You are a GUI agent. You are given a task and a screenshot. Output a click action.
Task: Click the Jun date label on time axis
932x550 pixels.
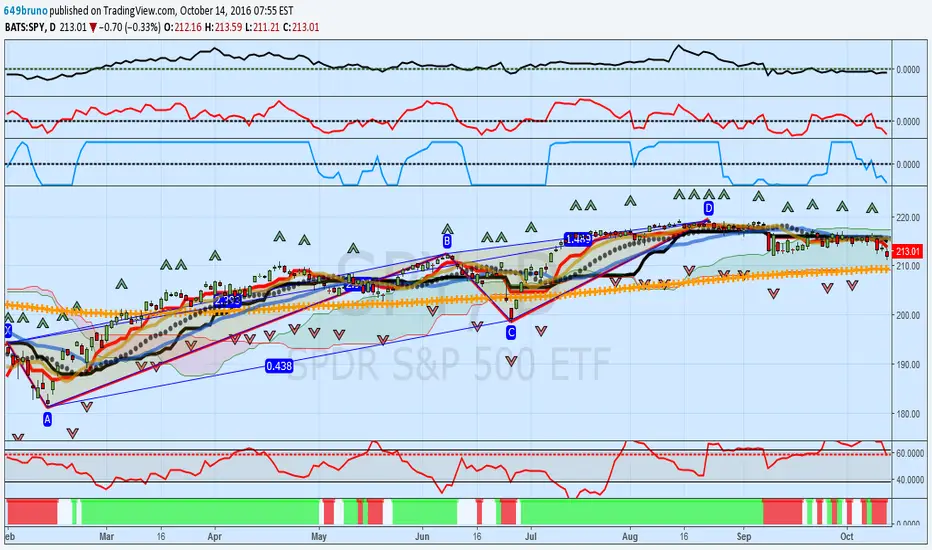tap(422, 536)
